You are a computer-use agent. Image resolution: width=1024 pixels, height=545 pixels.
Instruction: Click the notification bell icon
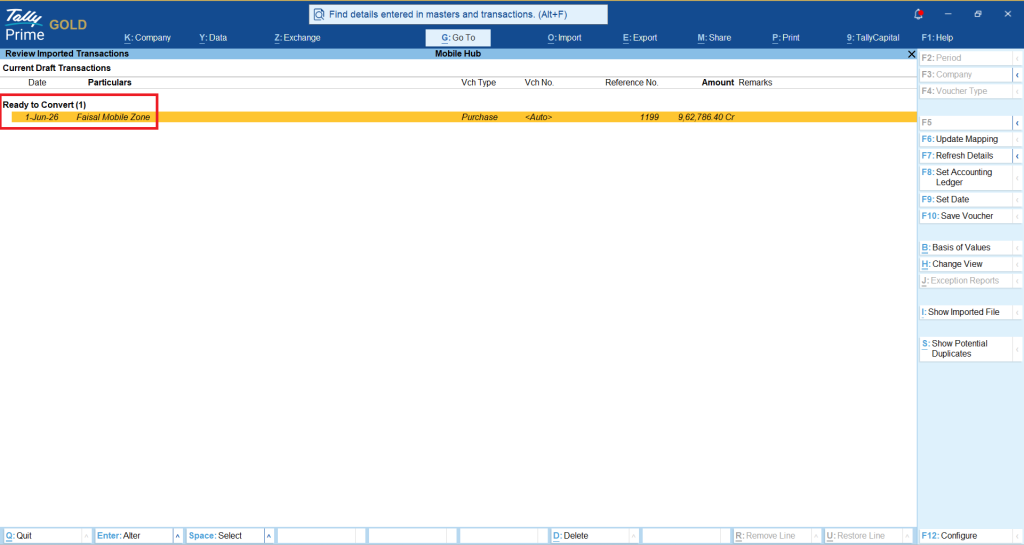pyautogui.click(x=918, y=14)
